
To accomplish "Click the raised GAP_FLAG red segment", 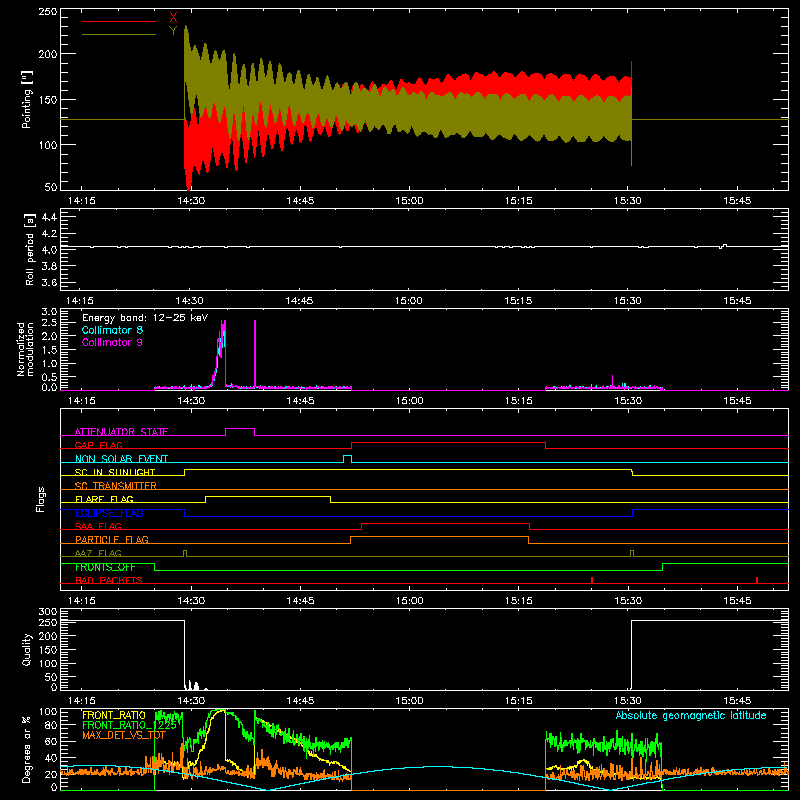I will (x=448, y=443).
